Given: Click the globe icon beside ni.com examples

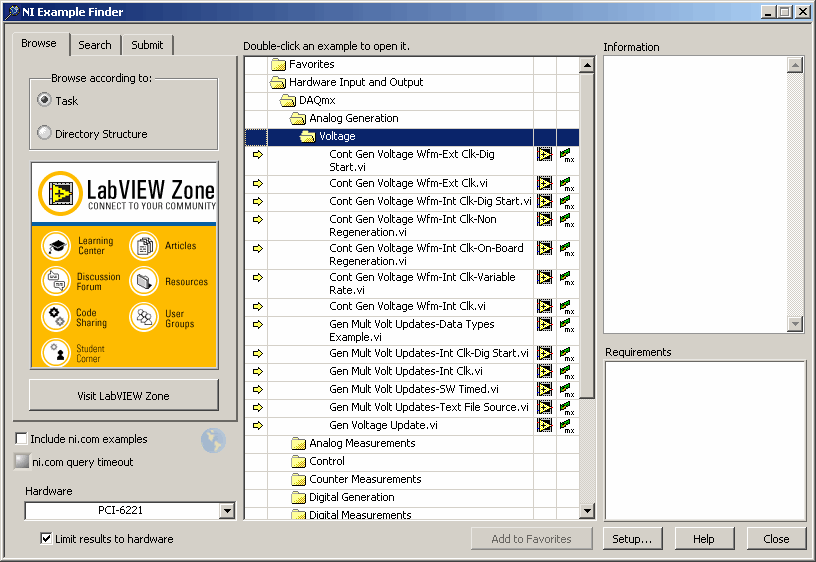Looking at the screenshot, I should tap(213, 441).
